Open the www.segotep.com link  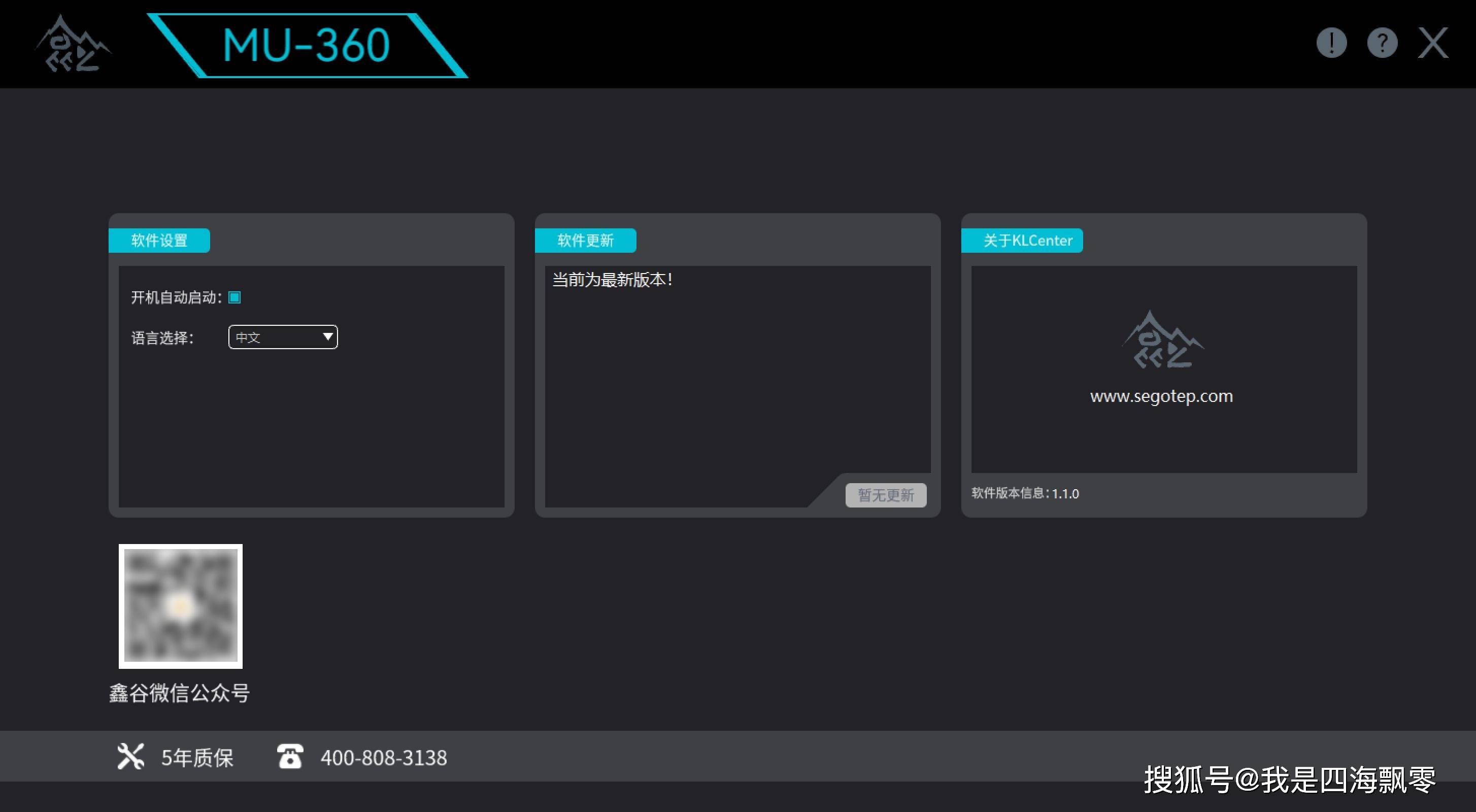[1161, 396]
